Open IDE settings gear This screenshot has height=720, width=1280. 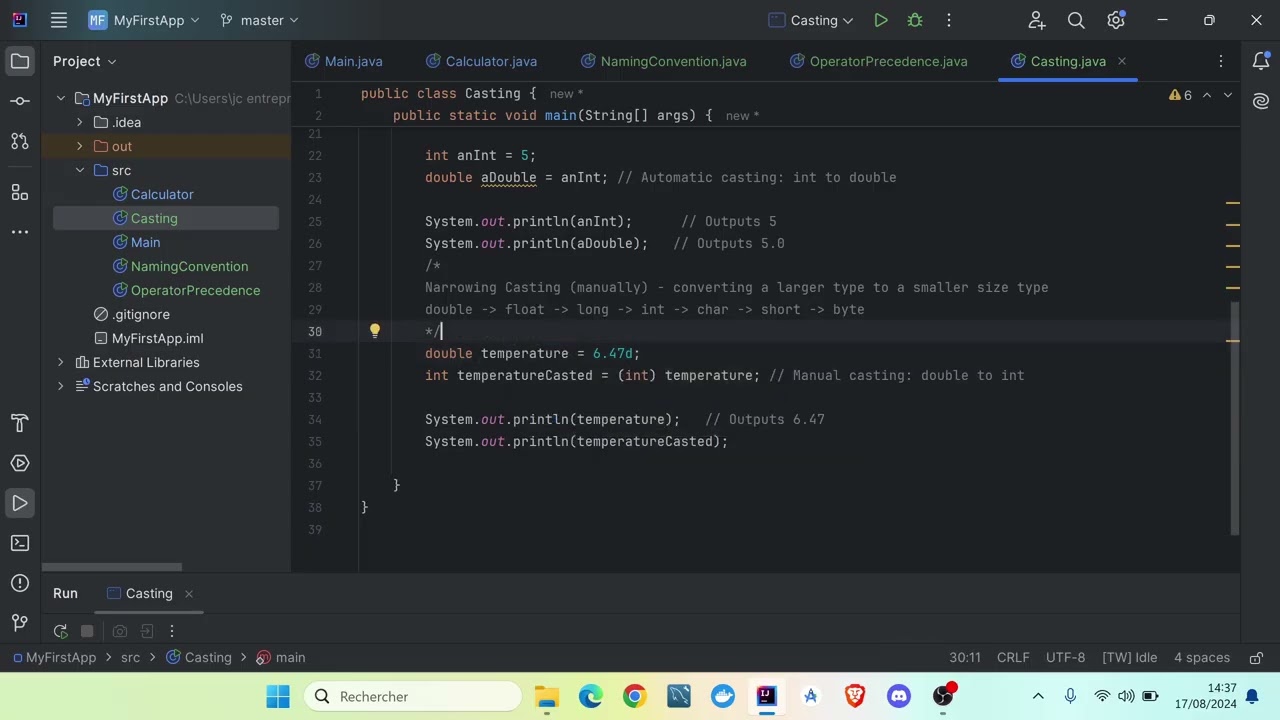[x=1116, y=20]
